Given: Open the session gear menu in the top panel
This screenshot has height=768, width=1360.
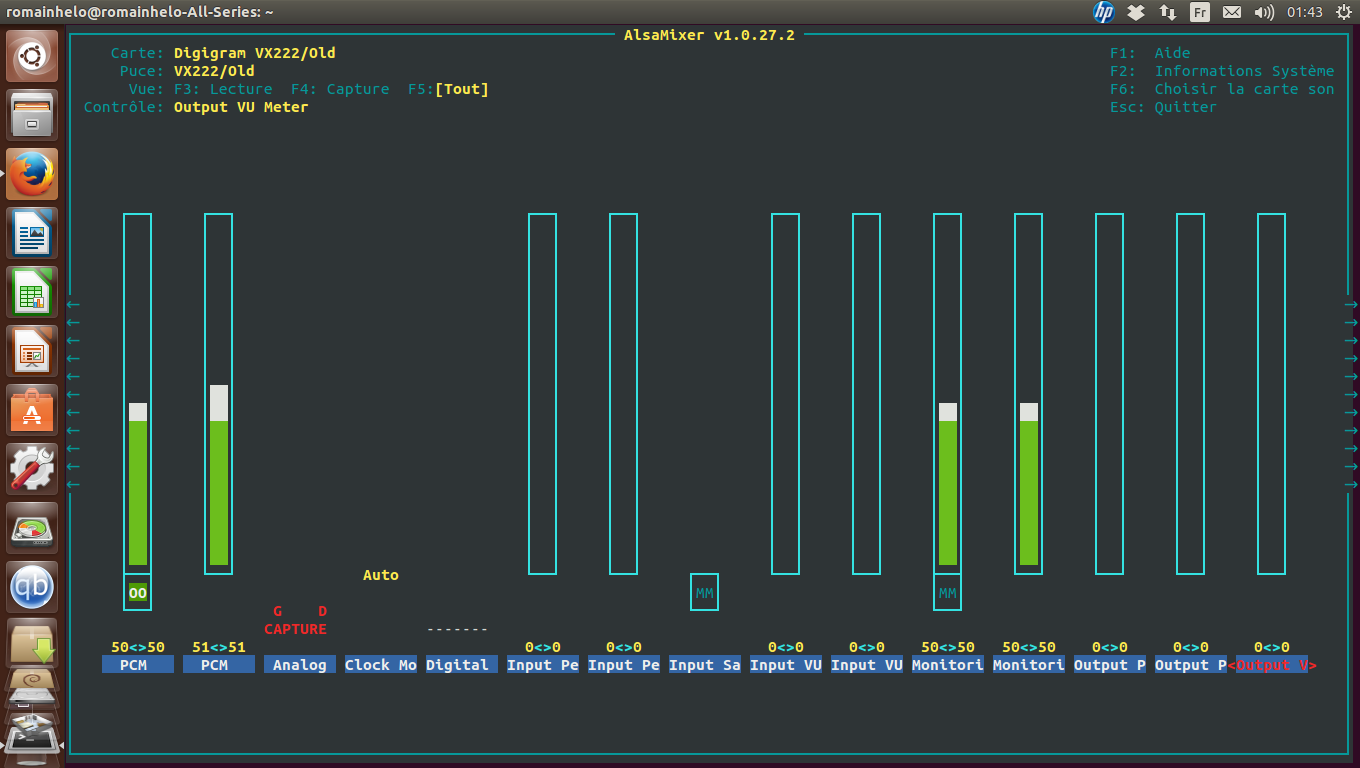Looking at the screenshot, I should pyautogui.click(x=1343, y=12).
